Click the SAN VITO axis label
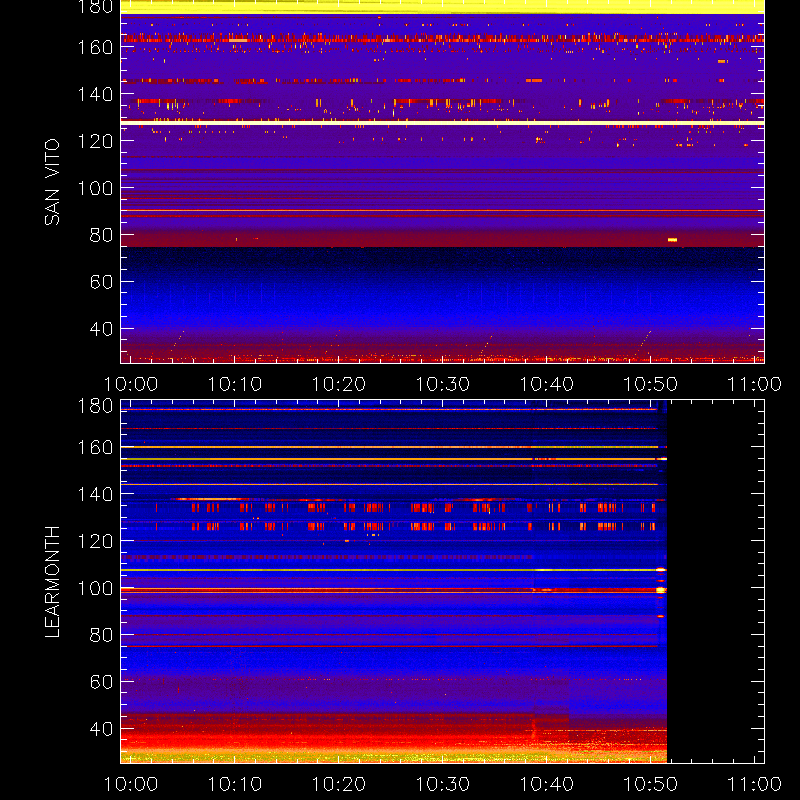The width and height of the screenshot is (800, 800). point(52,182)
